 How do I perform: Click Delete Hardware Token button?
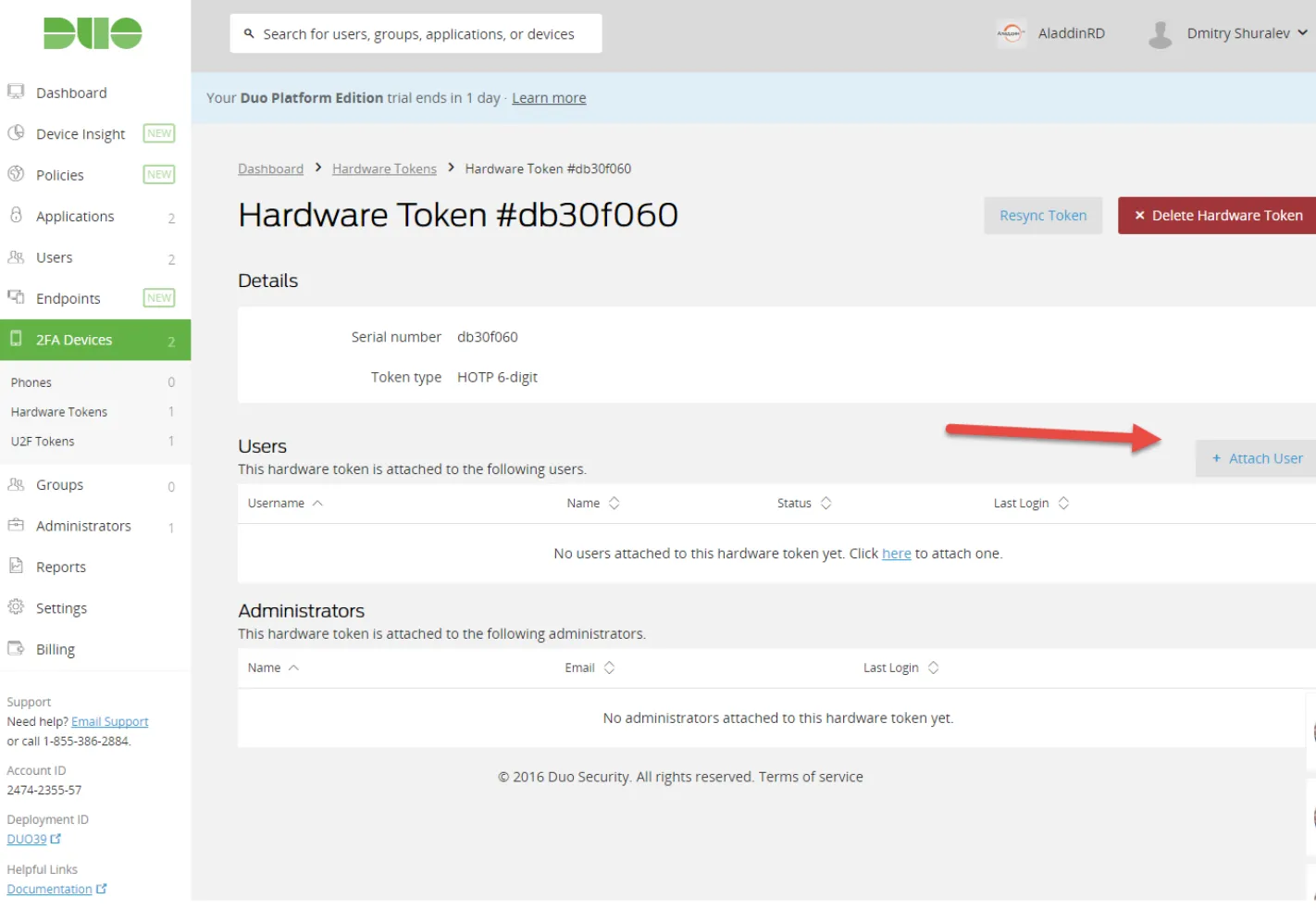tap(1217, 215)
